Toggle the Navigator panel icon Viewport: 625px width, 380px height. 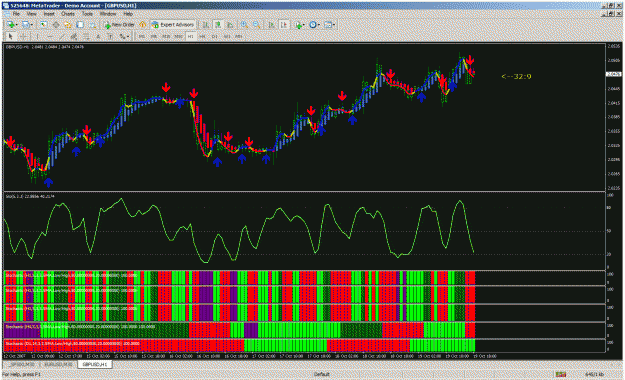(68, 25)
